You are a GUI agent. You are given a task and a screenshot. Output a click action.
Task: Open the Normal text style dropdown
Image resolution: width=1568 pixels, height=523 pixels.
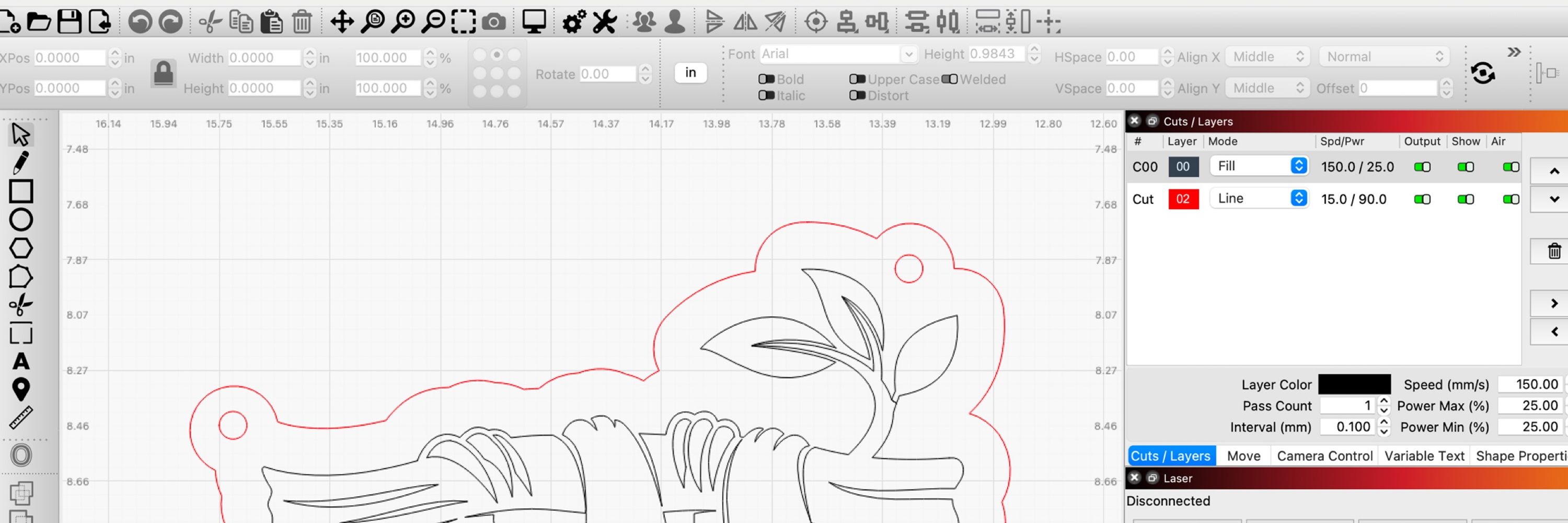pyautogui.click(x=1383, y=56)
